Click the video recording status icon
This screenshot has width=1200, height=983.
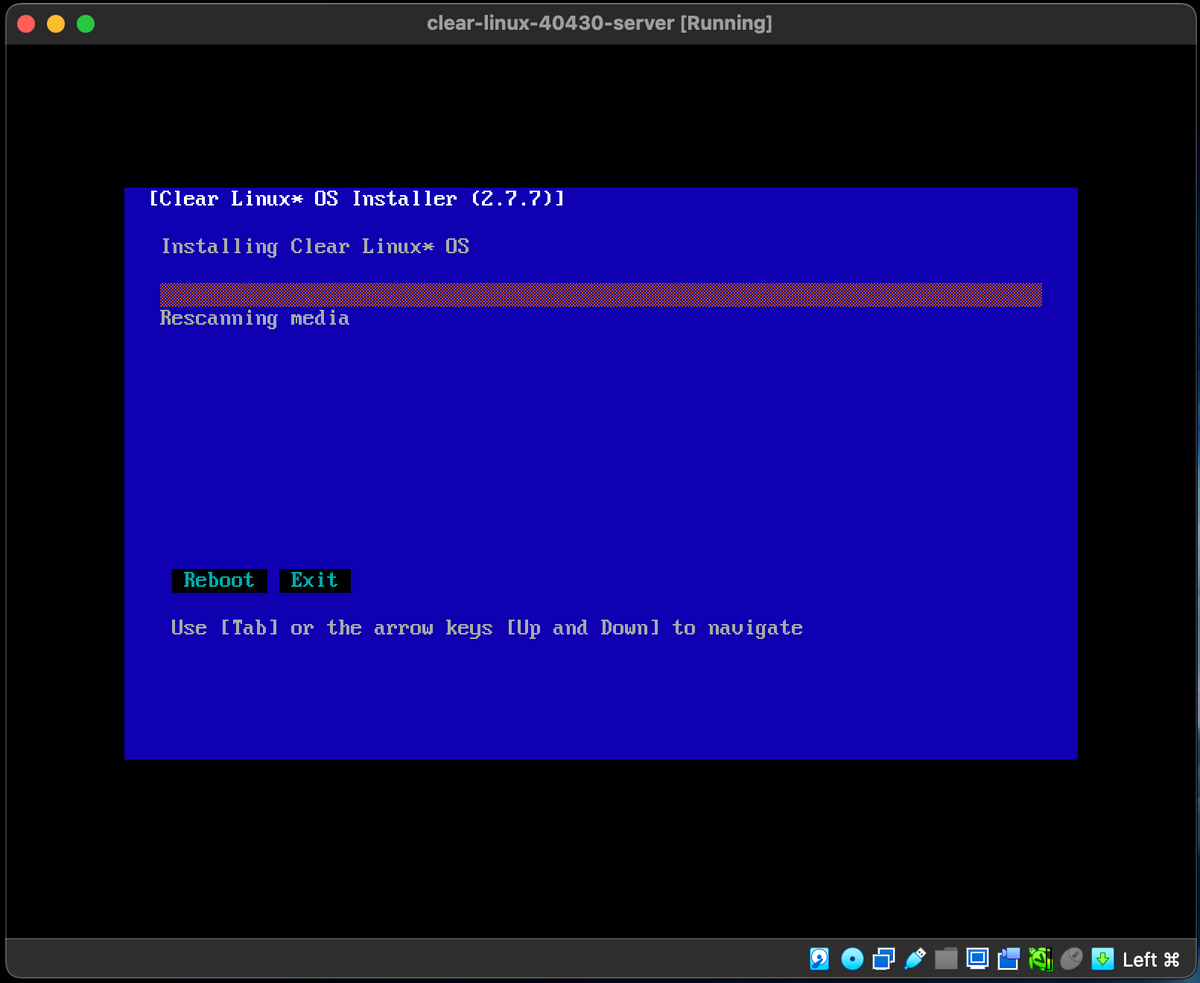point(1008,959)
